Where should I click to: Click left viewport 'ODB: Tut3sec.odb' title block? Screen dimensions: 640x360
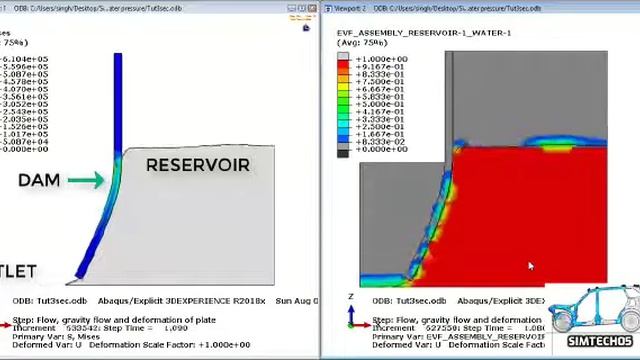click(x=50, y=301)
